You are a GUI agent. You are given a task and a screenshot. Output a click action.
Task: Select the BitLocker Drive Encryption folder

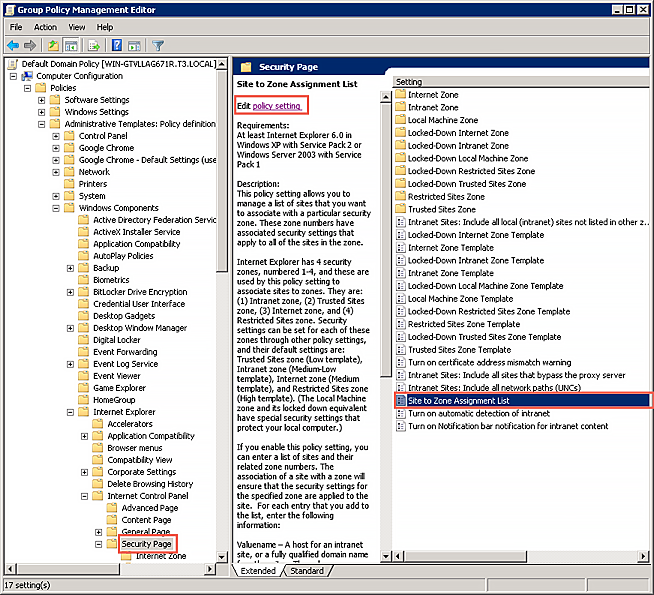click(x=139, y=292)
